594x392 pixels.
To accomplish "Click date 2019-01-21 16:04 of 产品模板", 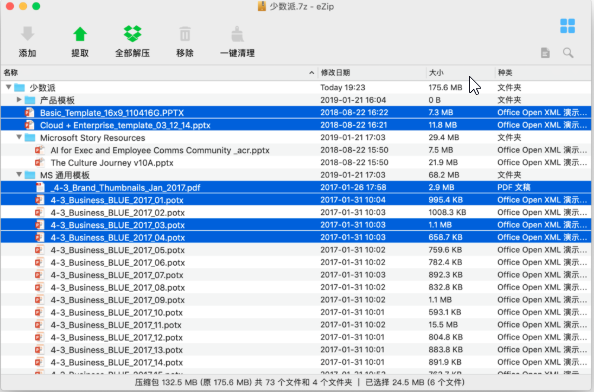I will 353,100.
